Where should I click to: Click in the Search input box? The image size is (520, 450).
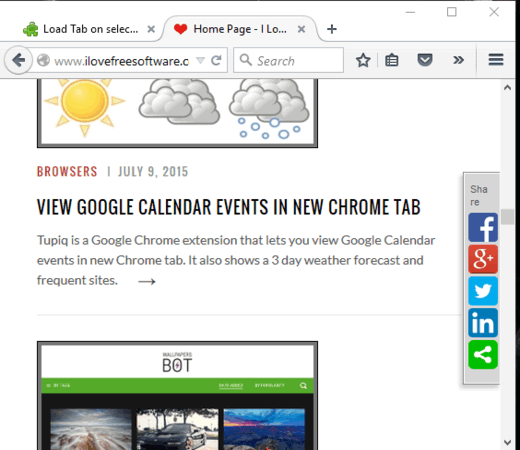pyautogui.click(x=288, y=60)
